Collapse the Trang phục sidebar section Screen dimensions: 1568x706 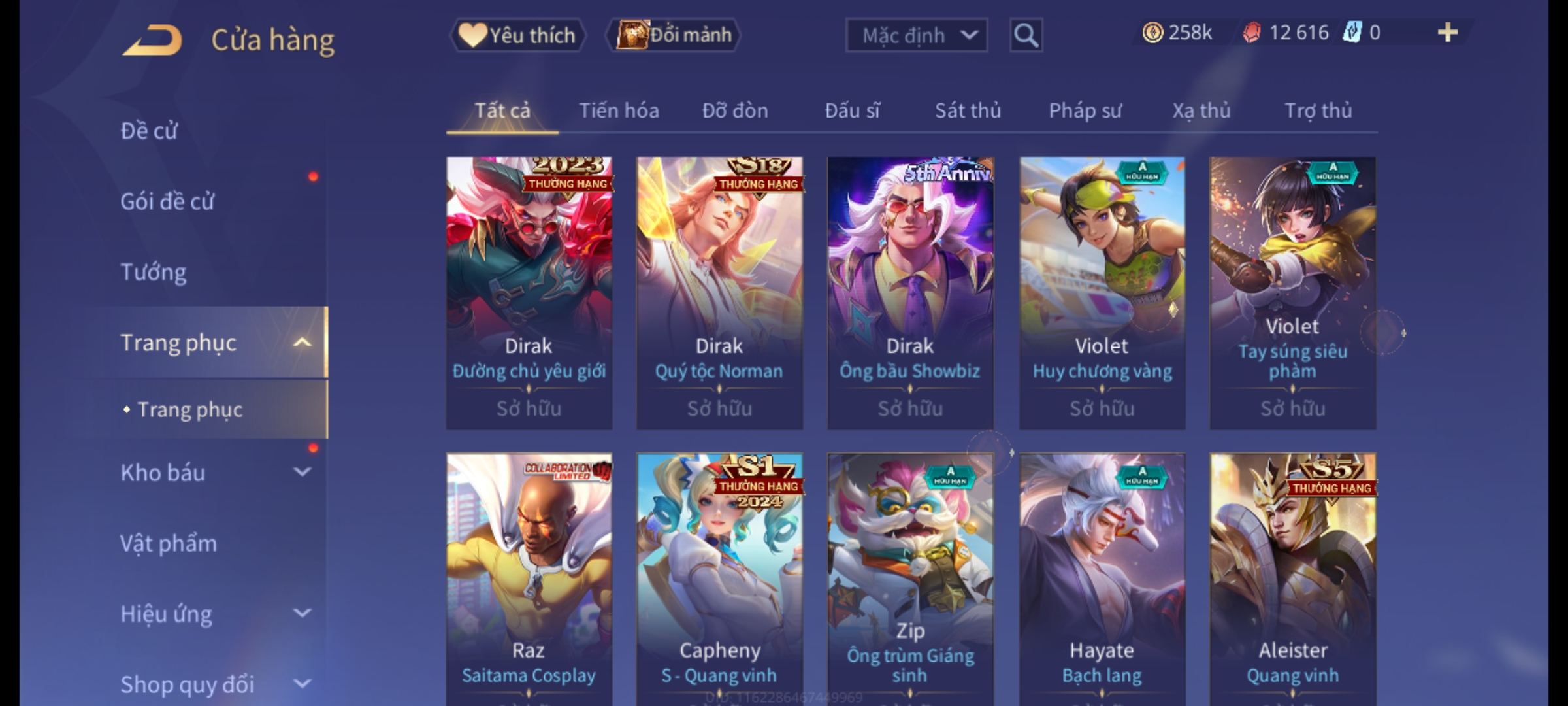pyautogui.click(x=302, y=343)
